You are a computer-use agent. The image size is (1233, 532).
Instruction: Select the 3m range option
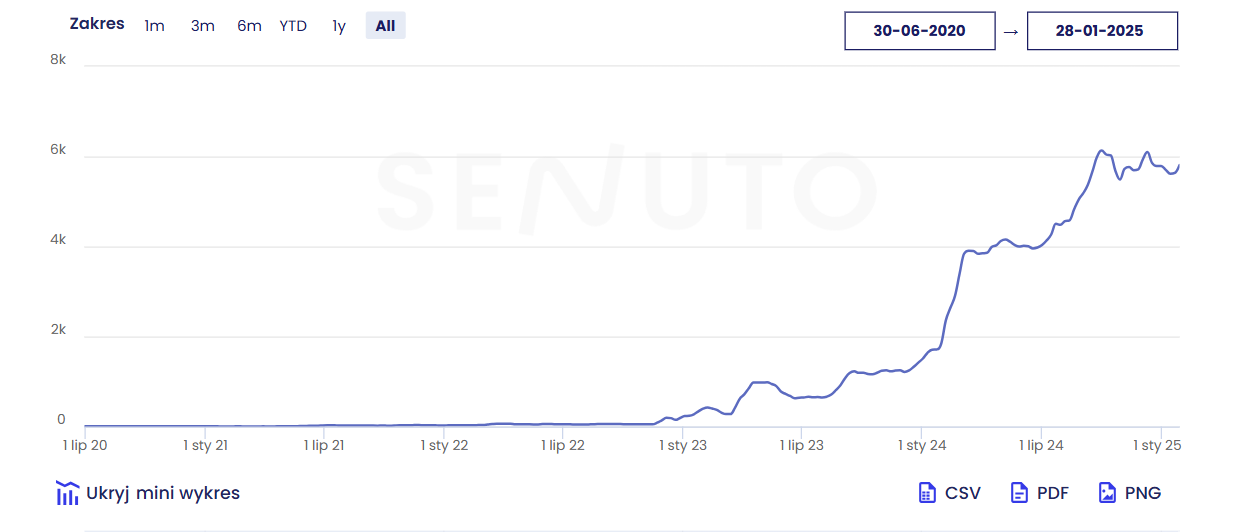[203, 26]
